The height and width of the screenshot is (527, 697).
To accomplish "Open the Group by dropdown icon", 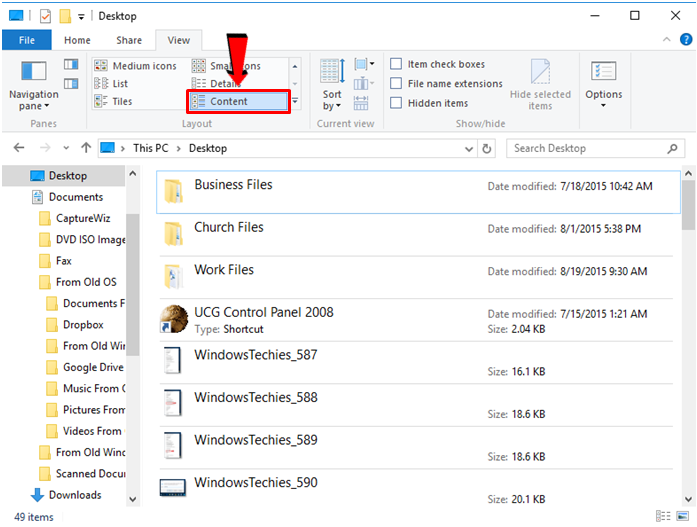I will tap(364, 64).
